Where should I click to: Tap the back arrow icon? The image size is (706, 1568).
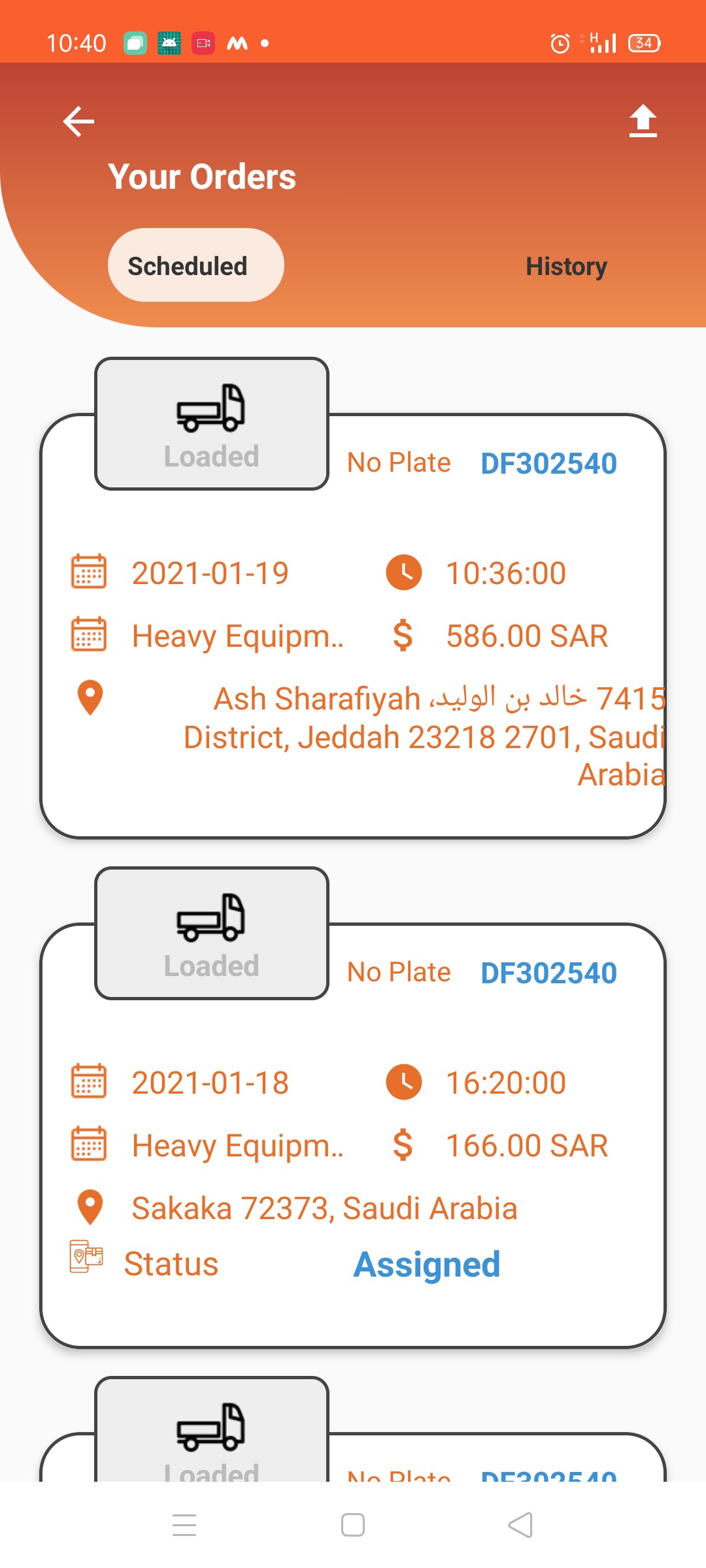(x=79, y=122)
